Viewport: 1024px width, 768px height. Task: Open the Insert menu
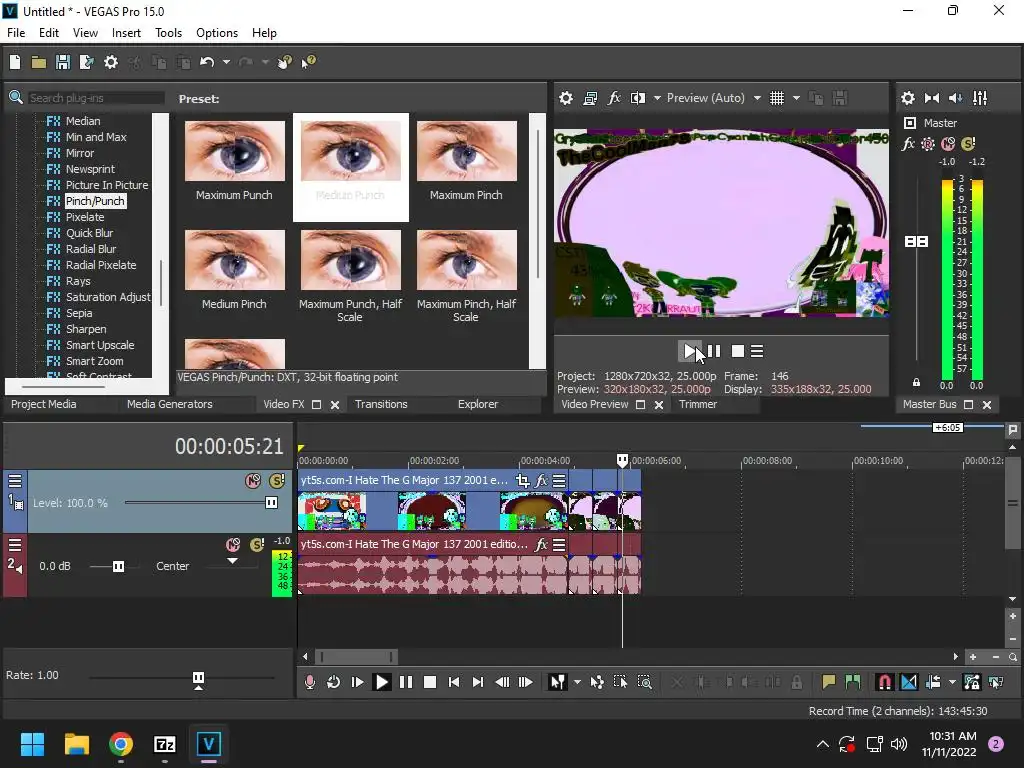click(x=126, y=33)
